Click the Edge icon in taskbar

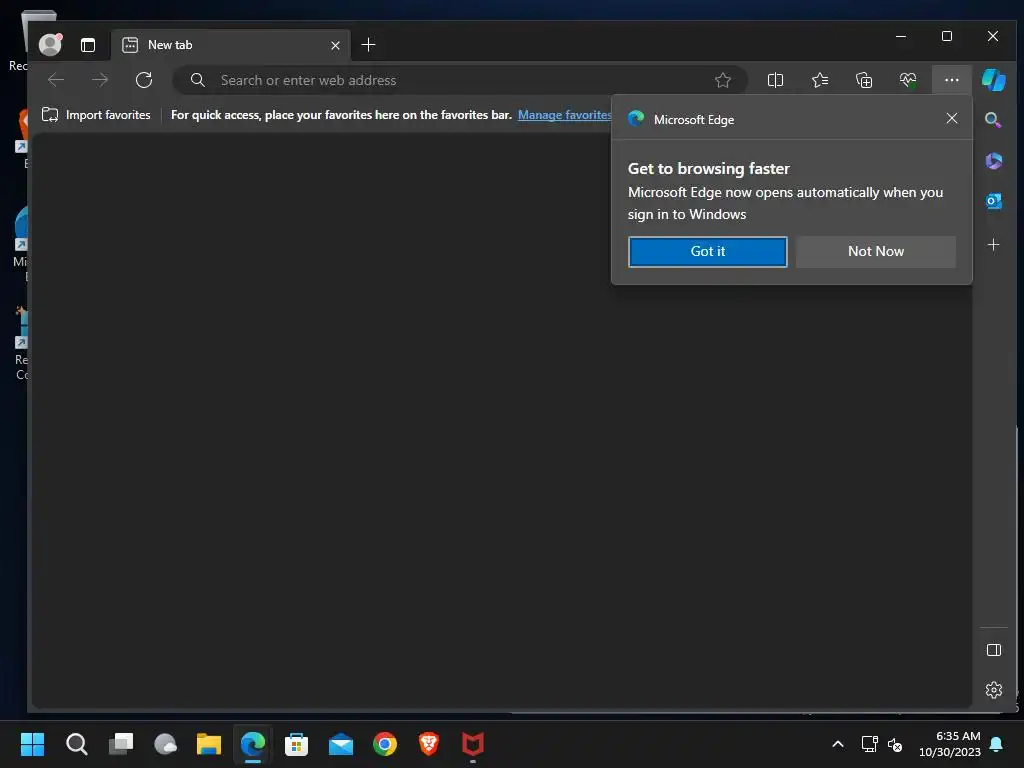click(253, 744)
